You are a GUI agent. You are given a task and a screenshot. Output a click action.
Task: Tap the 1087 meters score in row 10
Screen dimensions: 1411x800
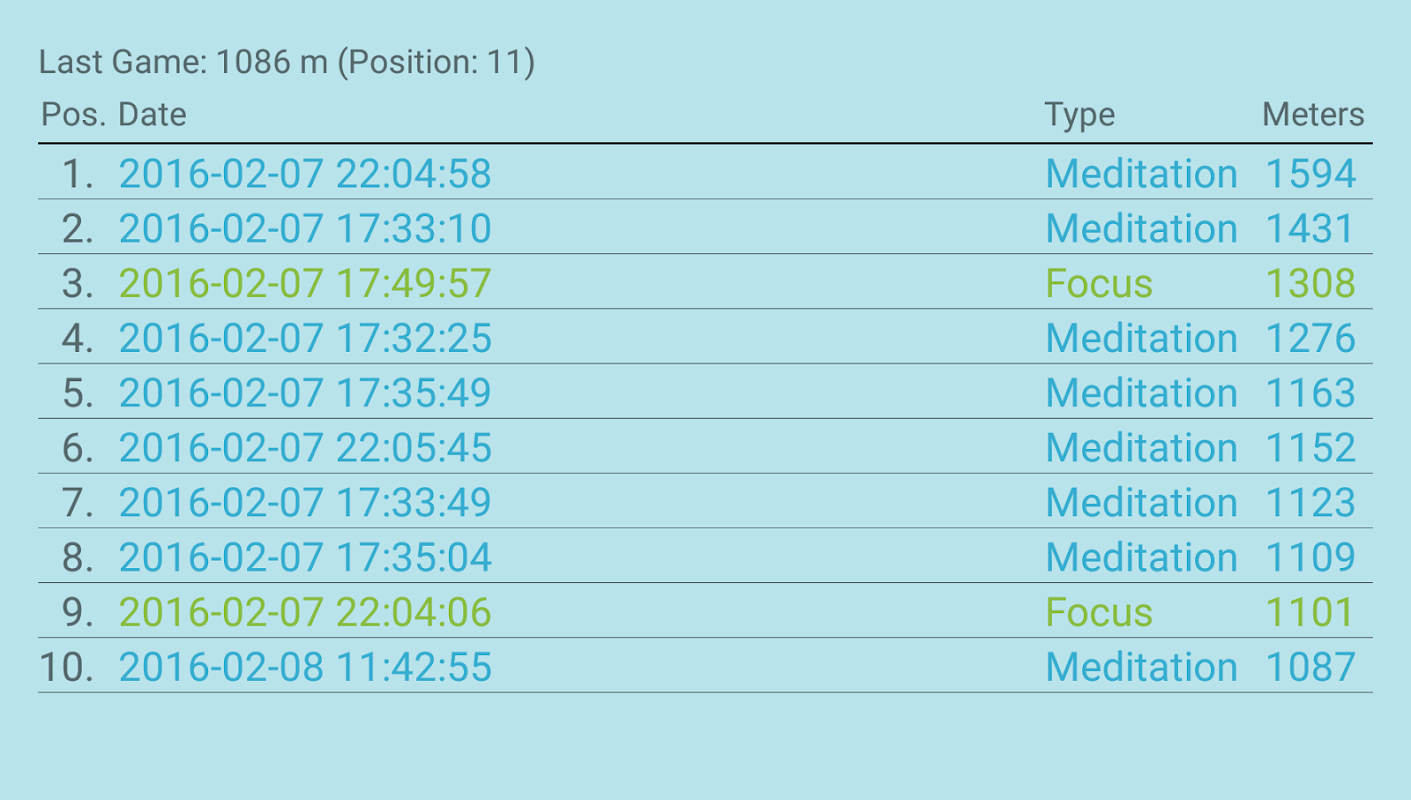[1310, 667]
